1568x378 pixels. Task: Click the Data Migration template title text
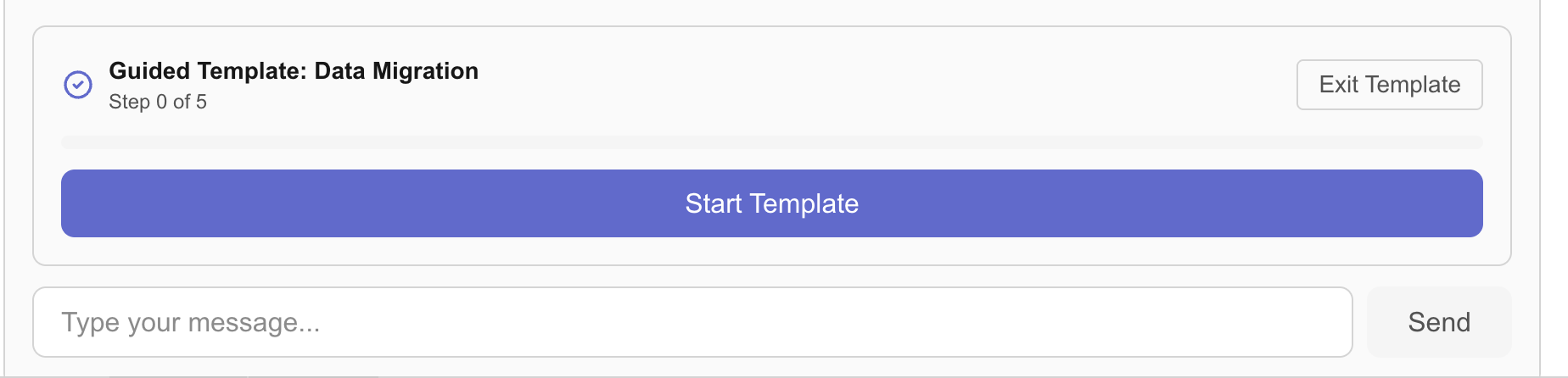294,71
